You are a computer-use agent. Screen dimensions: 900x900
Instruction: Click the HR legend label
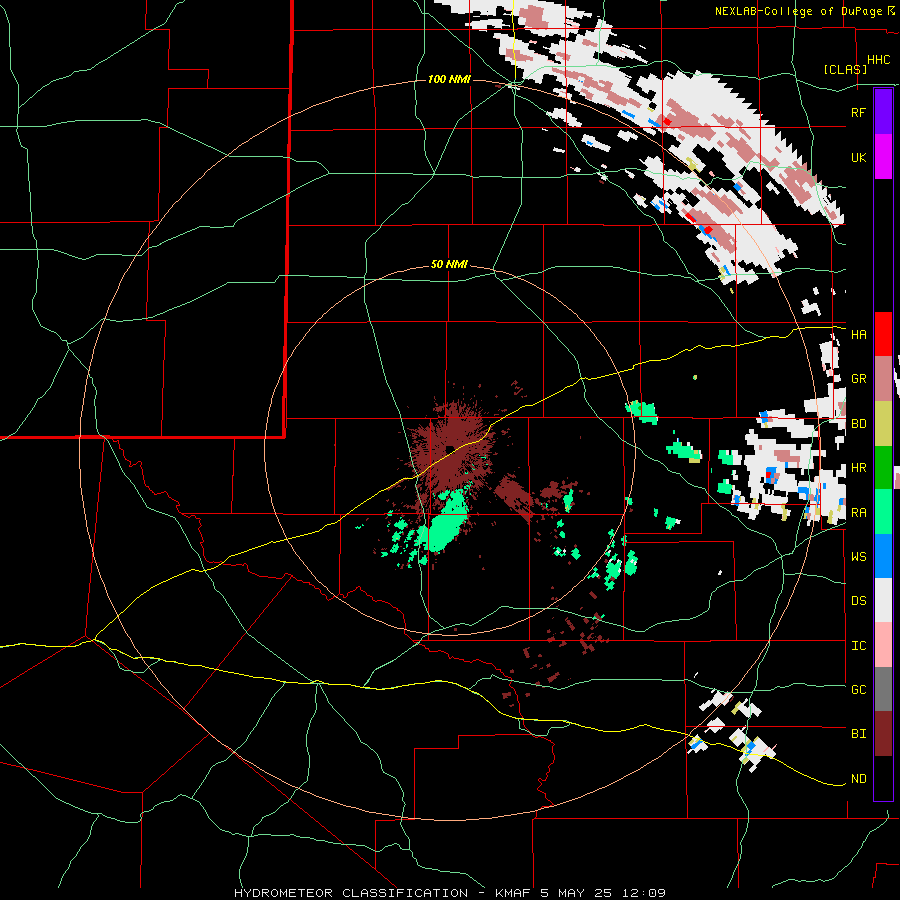tap(858, 468)
